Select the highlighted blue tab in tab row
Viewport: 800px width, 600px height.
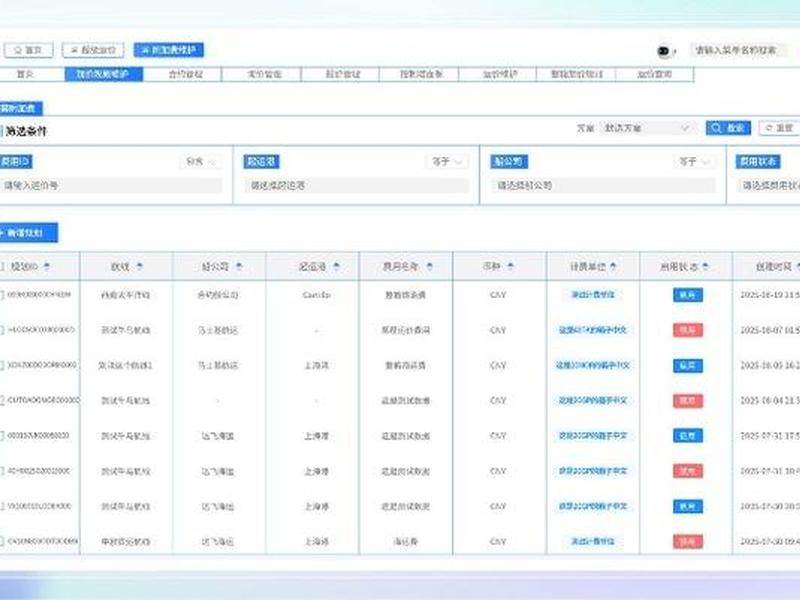coord(104,74)
